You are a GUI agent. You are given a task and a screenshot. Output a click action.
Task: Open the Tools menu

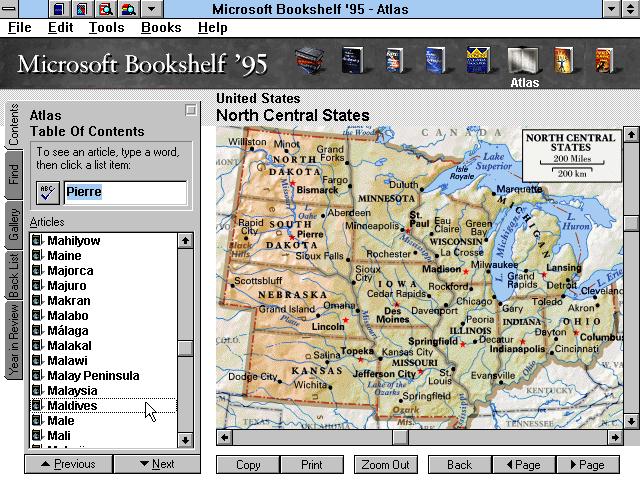click(107, 28)
